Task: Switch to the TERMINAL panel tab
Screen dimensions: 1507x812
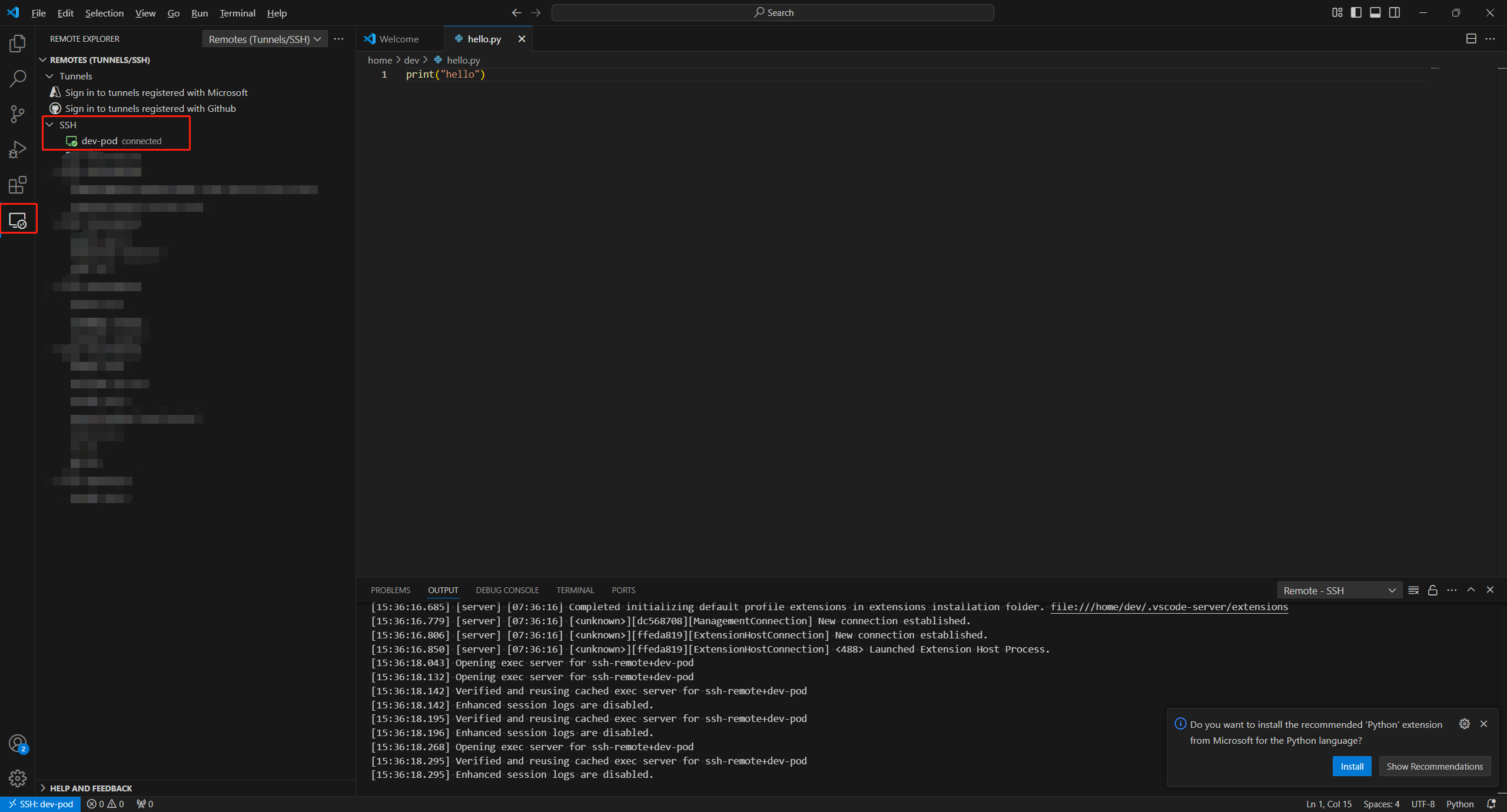Action: coord(575,590)
